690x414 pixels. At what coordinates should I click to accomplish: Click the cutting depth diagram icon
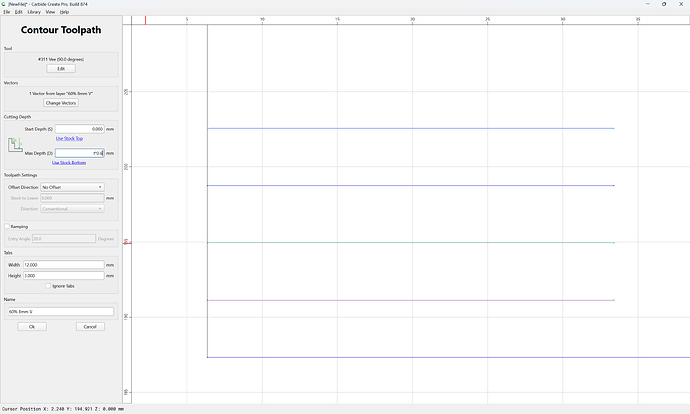click(x=15, y=145)
